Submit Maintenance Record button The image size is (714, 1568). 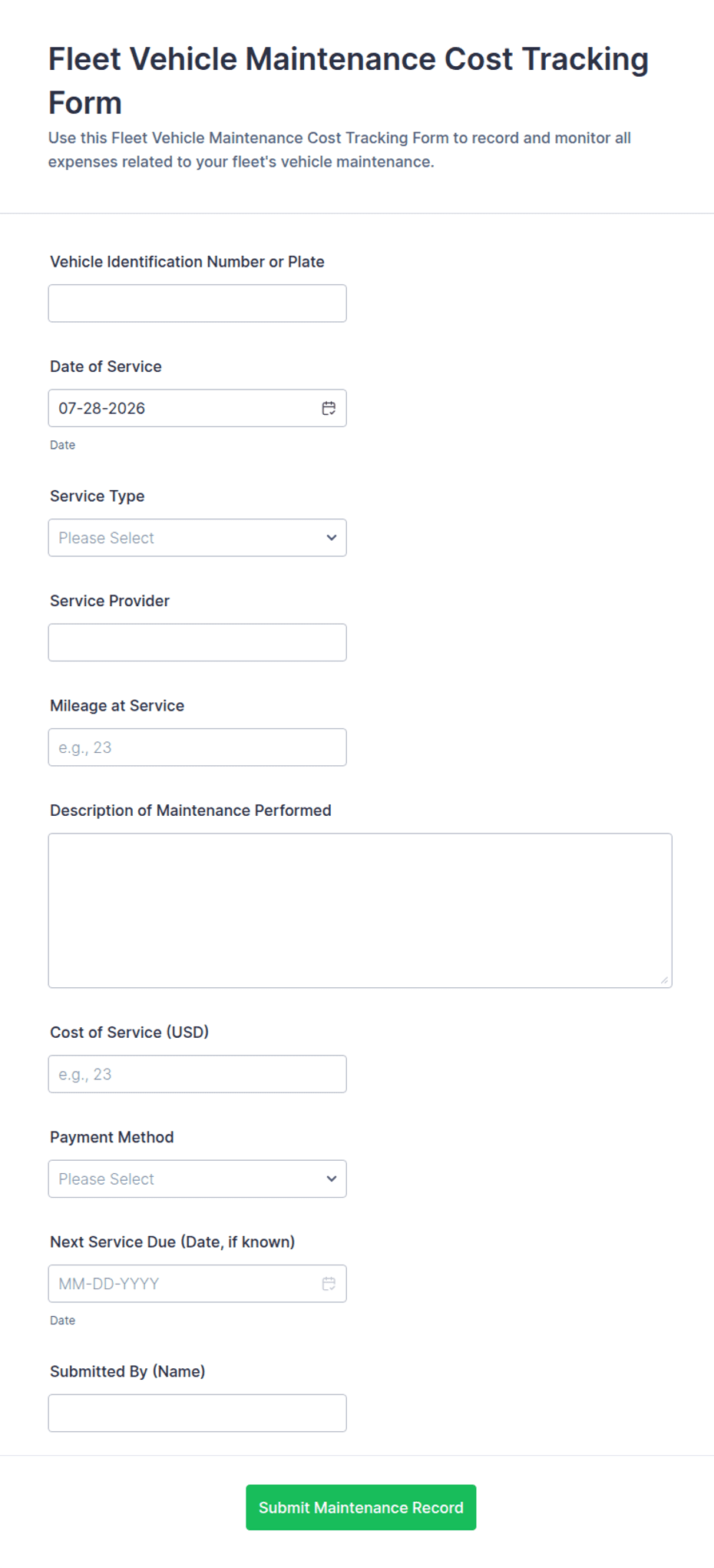[361, 1507]
